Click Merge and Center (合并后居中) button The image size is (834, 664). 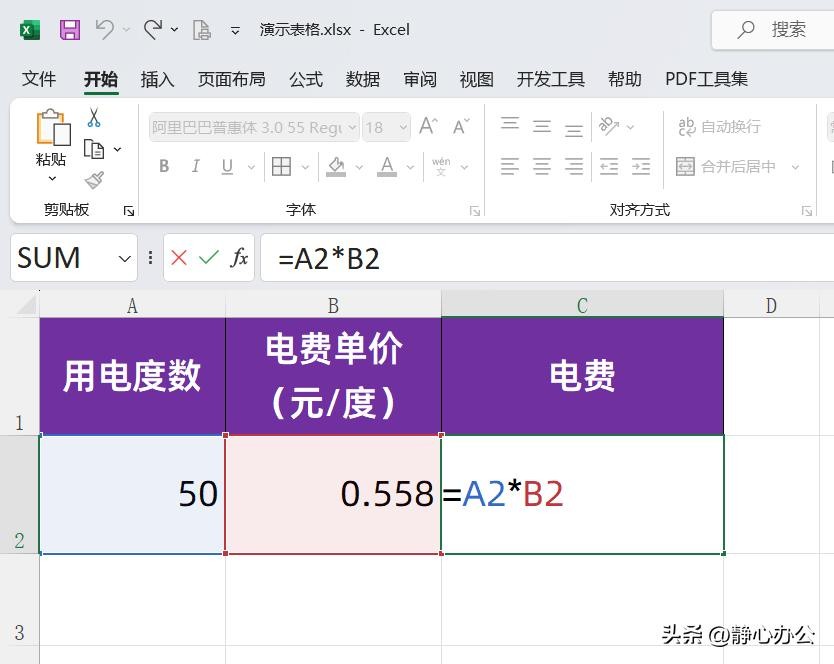[x=727, y=167]
